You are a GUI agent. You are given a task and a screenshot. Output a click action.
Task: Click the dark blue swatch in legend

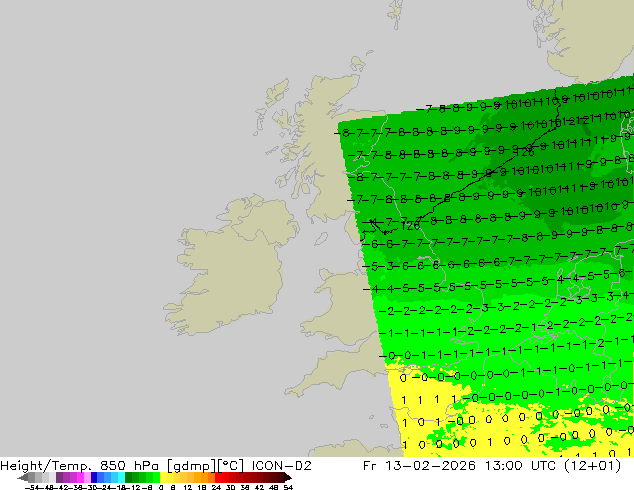(x=94, y=477)
